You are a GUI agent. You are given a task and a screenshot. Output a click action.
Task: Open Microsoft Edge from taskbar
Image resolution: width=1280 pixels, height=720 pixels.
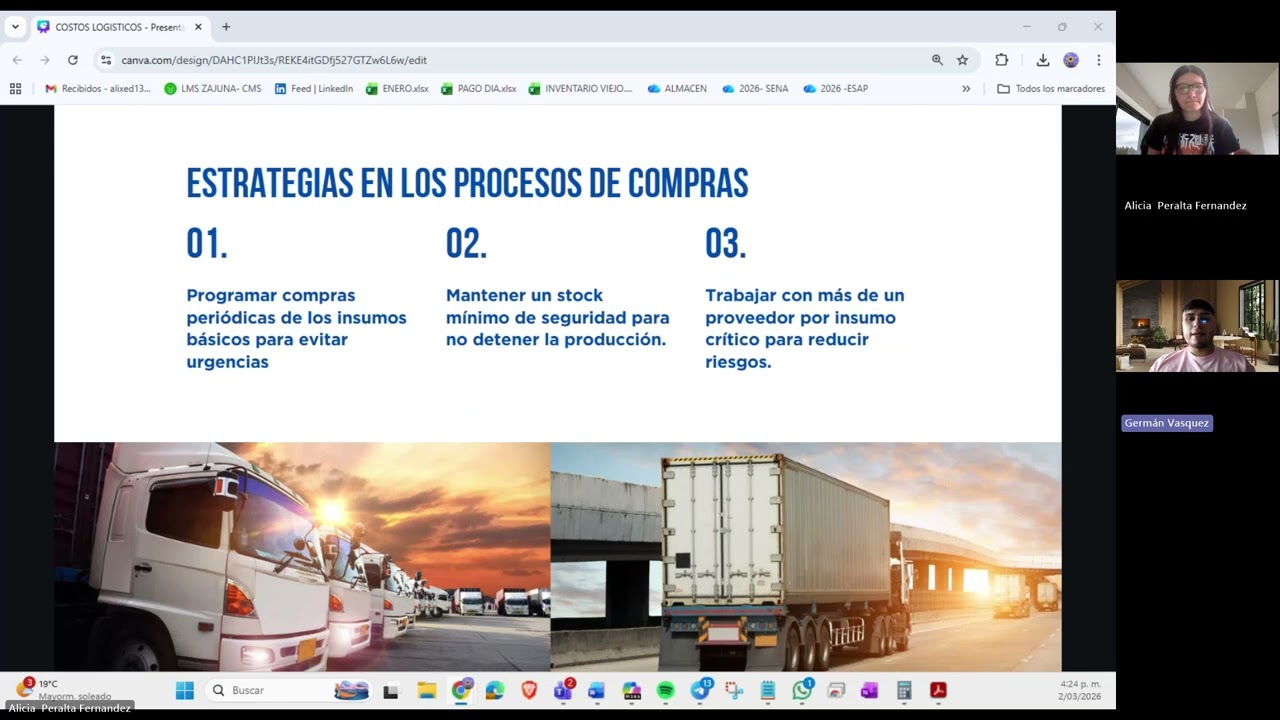click(495, 690)
